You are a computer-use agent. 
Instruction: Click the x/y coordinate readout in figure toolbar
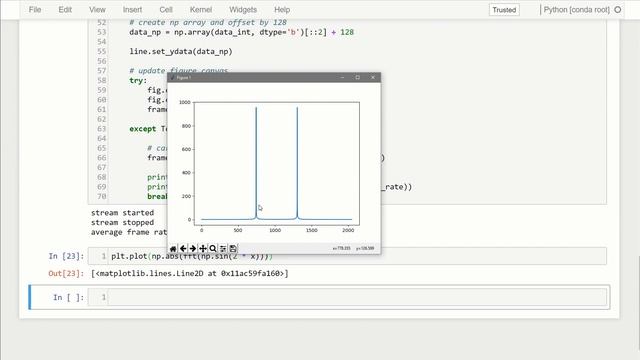tap(353, 248)
